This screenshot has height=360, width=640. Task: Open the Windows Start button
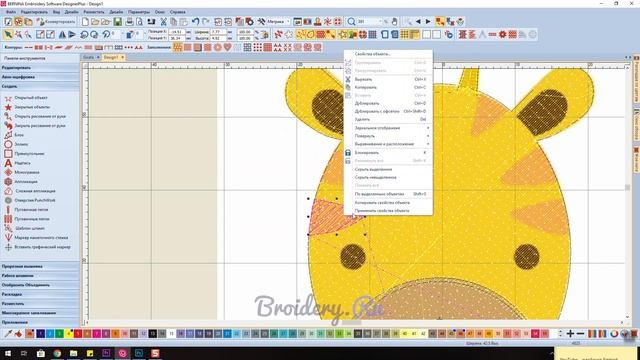8,353
